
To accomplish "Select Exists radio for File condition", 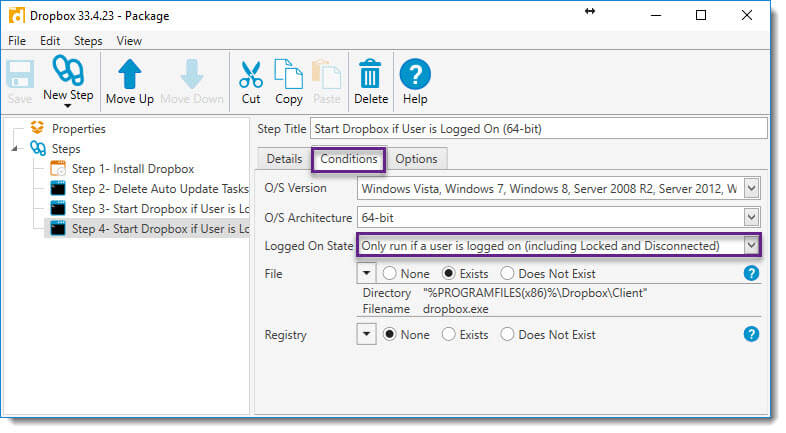I will coord(449,273).
